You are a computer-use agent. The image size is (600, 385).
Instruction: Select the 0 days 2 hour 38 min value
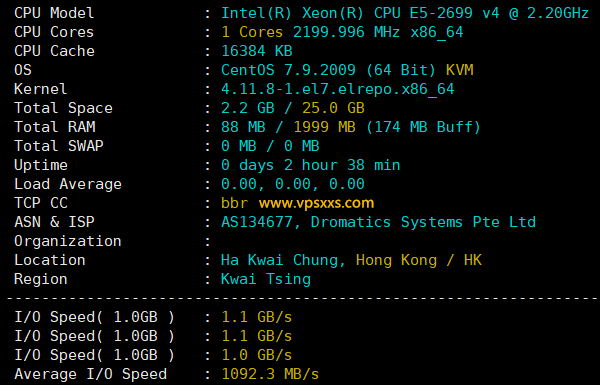[311, 165]
